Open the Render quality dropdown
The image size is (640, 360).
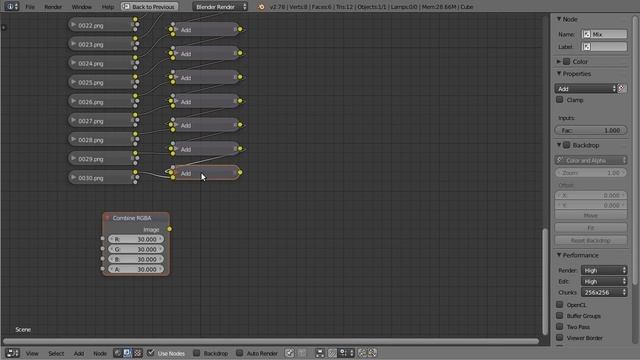pyautogui.click(x=604, y=270)
